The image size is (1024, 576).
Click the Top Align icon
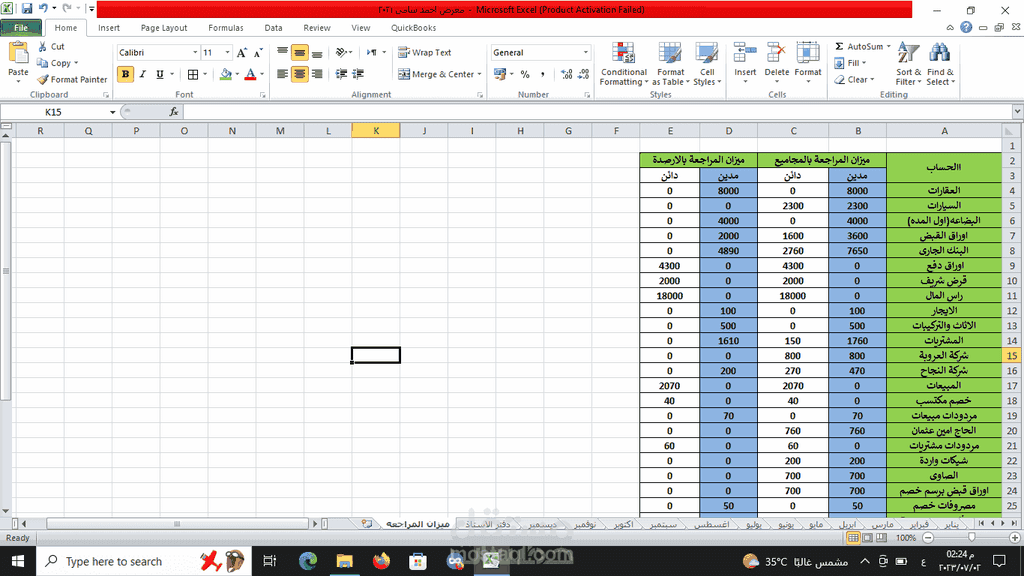tap(282, 52)
